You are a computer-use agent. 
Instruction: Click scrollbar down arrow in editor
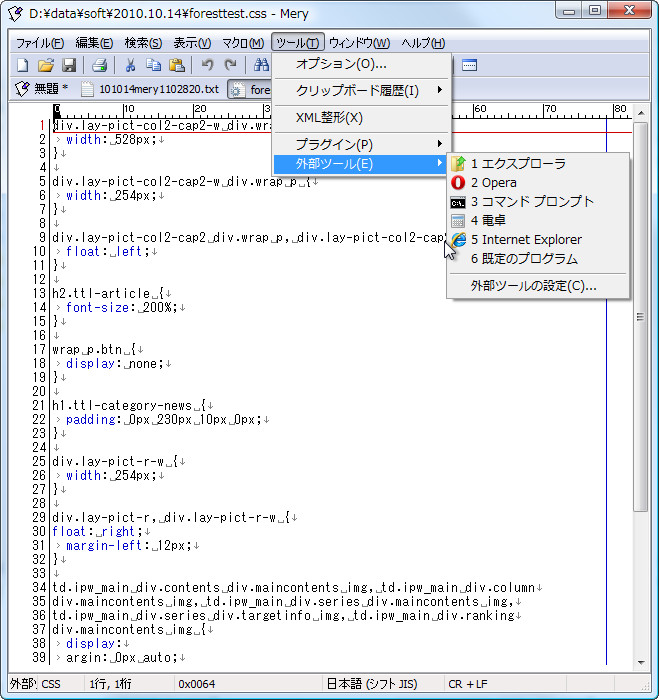[x=641, y=662]
